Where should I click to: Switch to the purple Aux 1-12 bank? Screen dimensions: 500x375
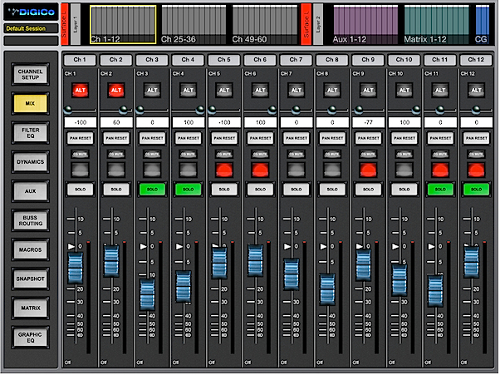366,24
